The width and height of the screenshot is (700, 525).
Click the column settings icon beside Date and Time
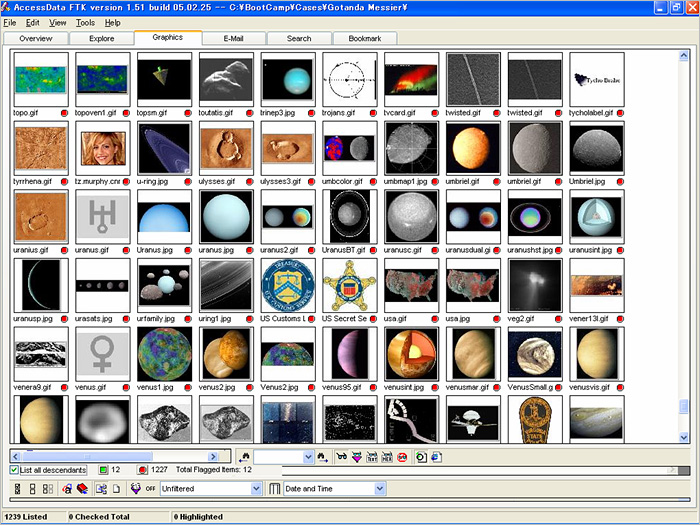click(x=275, y=489)
